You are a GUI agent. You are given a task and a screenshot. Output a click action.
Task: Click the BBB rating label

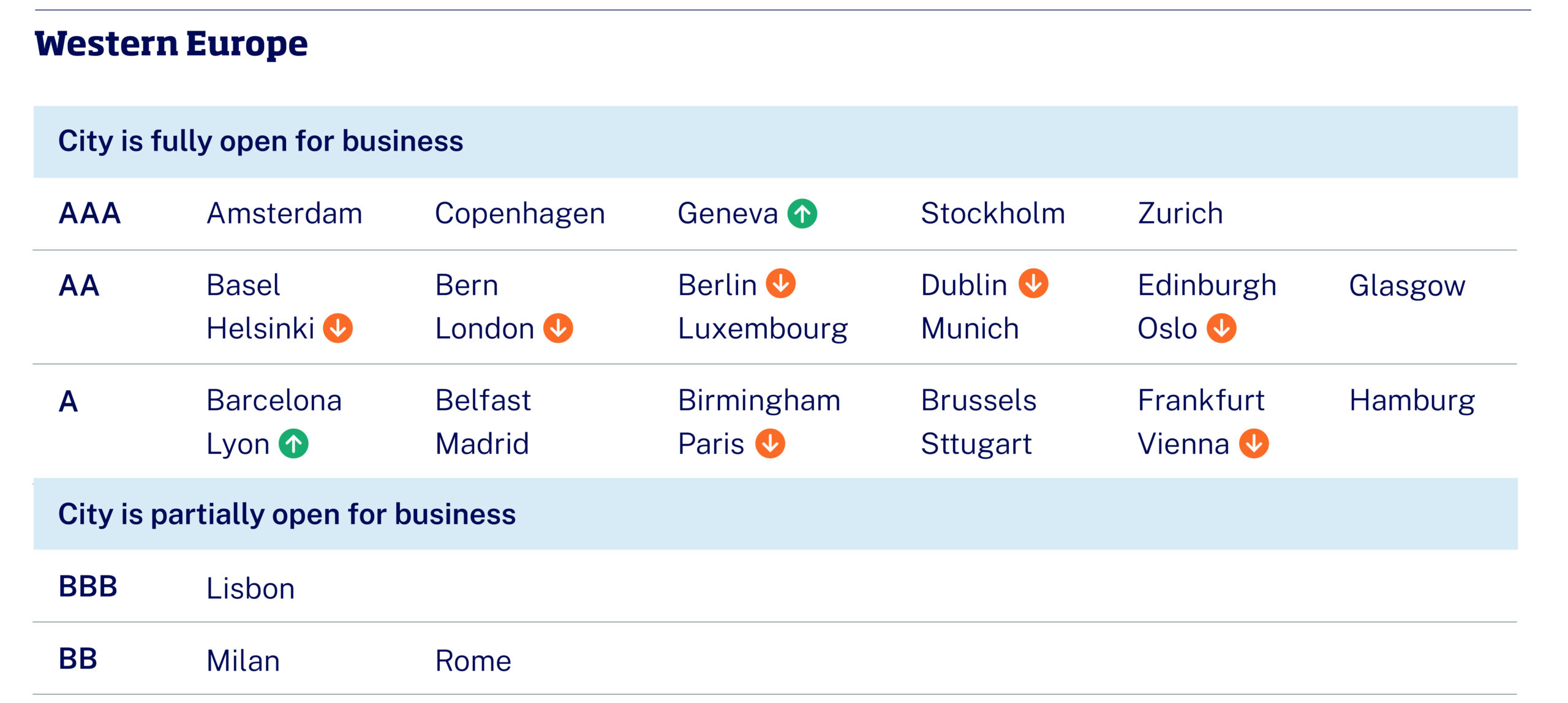coord(88,587)
